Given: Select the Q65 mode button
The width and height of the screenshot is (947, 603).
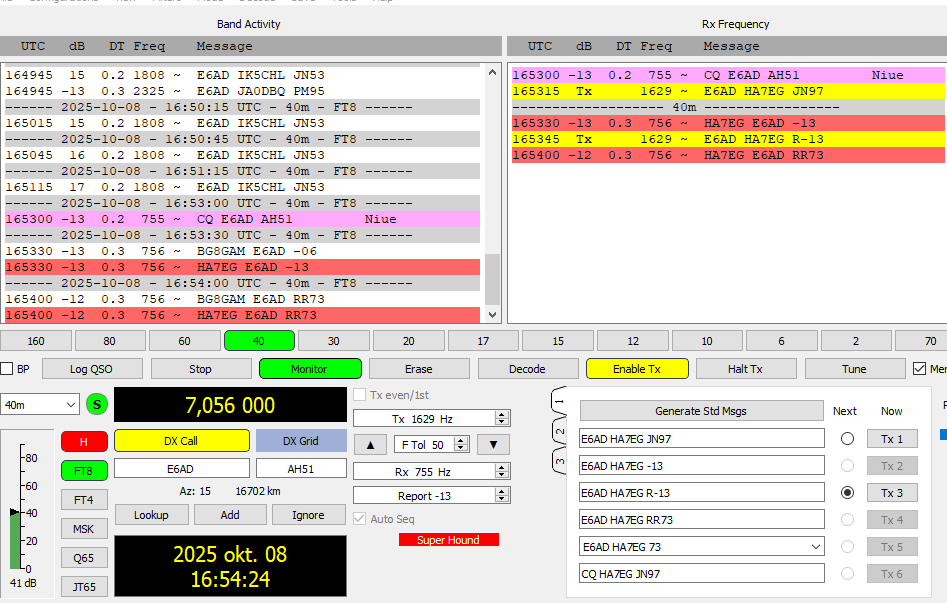Looking at the screenshot, I should pos(84,557).
